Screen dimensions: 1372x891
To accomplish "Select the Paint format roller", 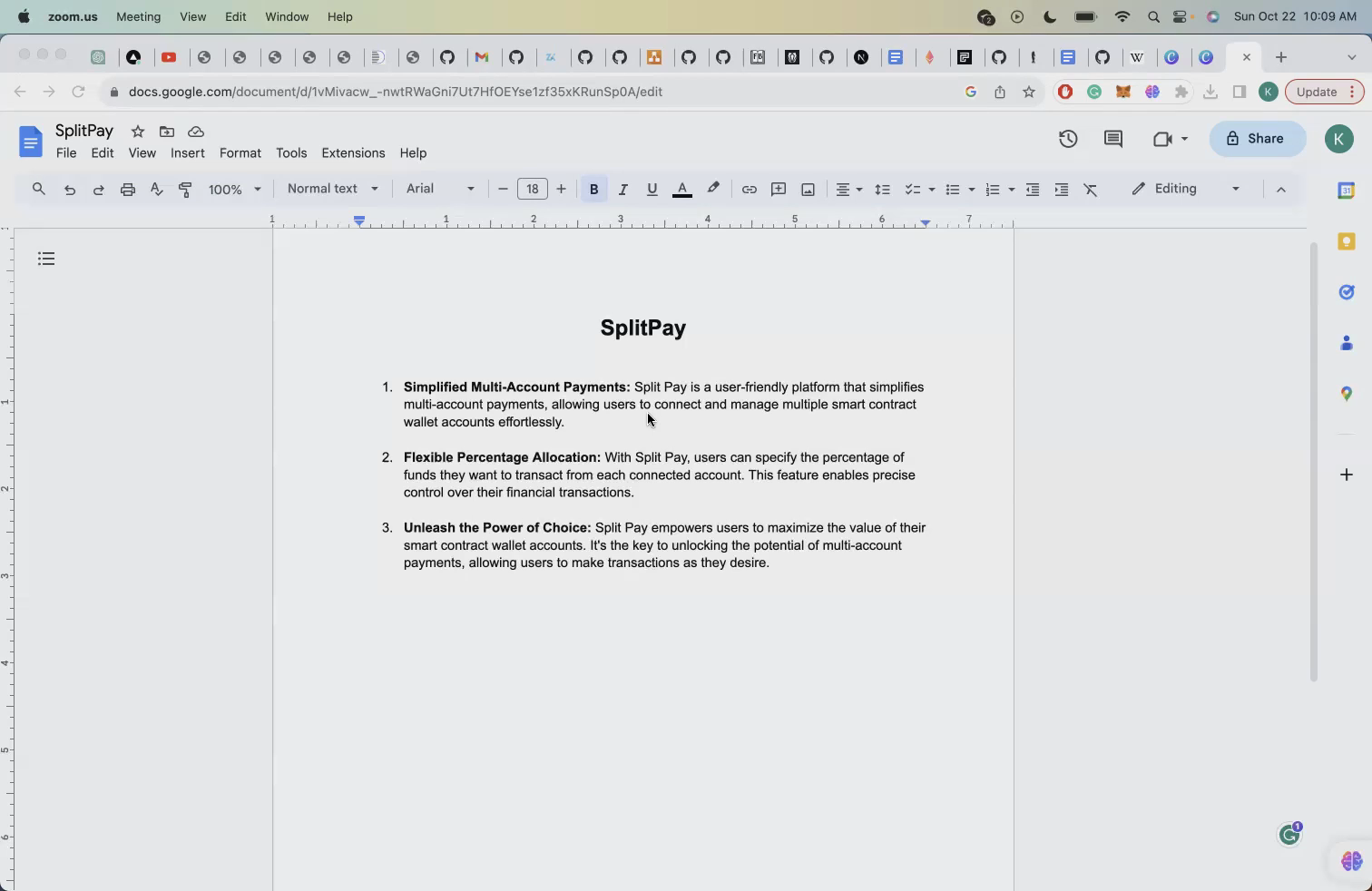I will click(186, 190).
